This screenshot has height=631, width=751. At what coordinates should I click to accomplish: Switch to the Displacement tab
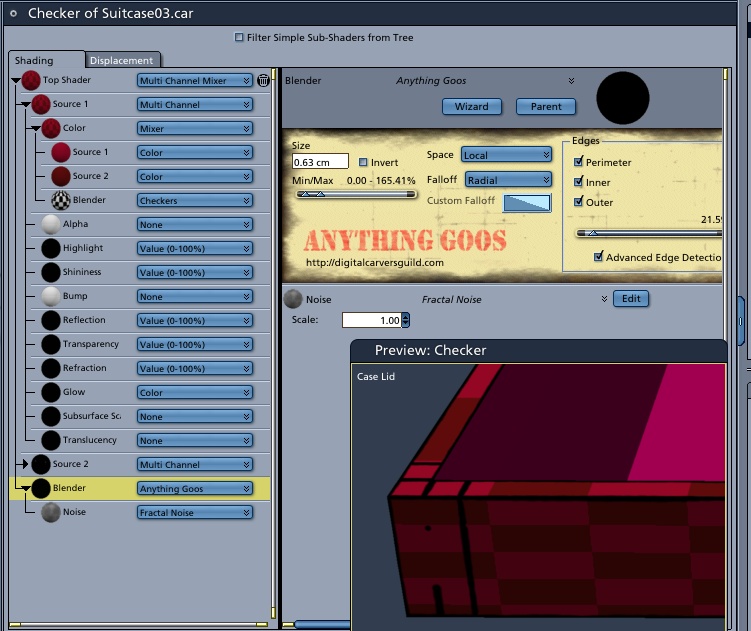[122, 60]
